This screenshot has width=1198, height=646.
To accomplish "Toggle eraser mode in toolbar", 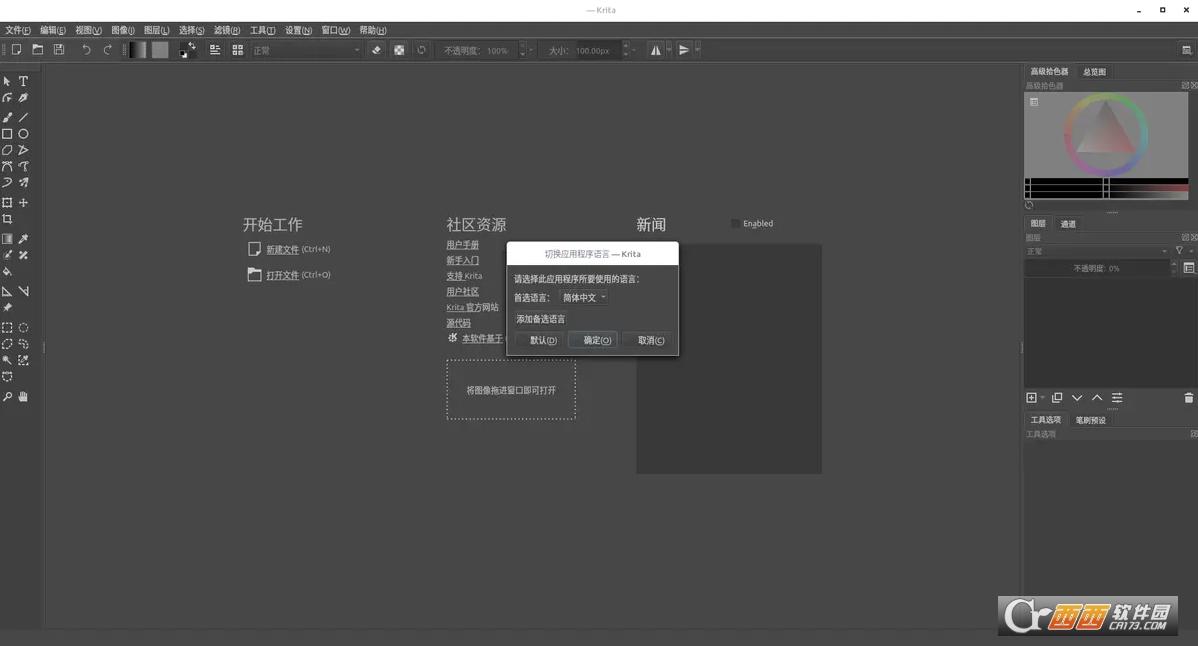I will [x=376, y=50].
